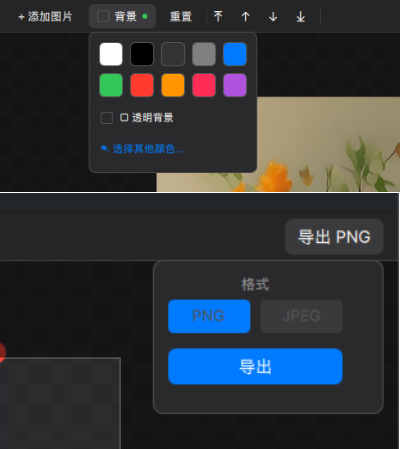The image size is (400, 449).
Task: Pick the black color swatch
Action: pyautogui.click(x=142, y=54)
